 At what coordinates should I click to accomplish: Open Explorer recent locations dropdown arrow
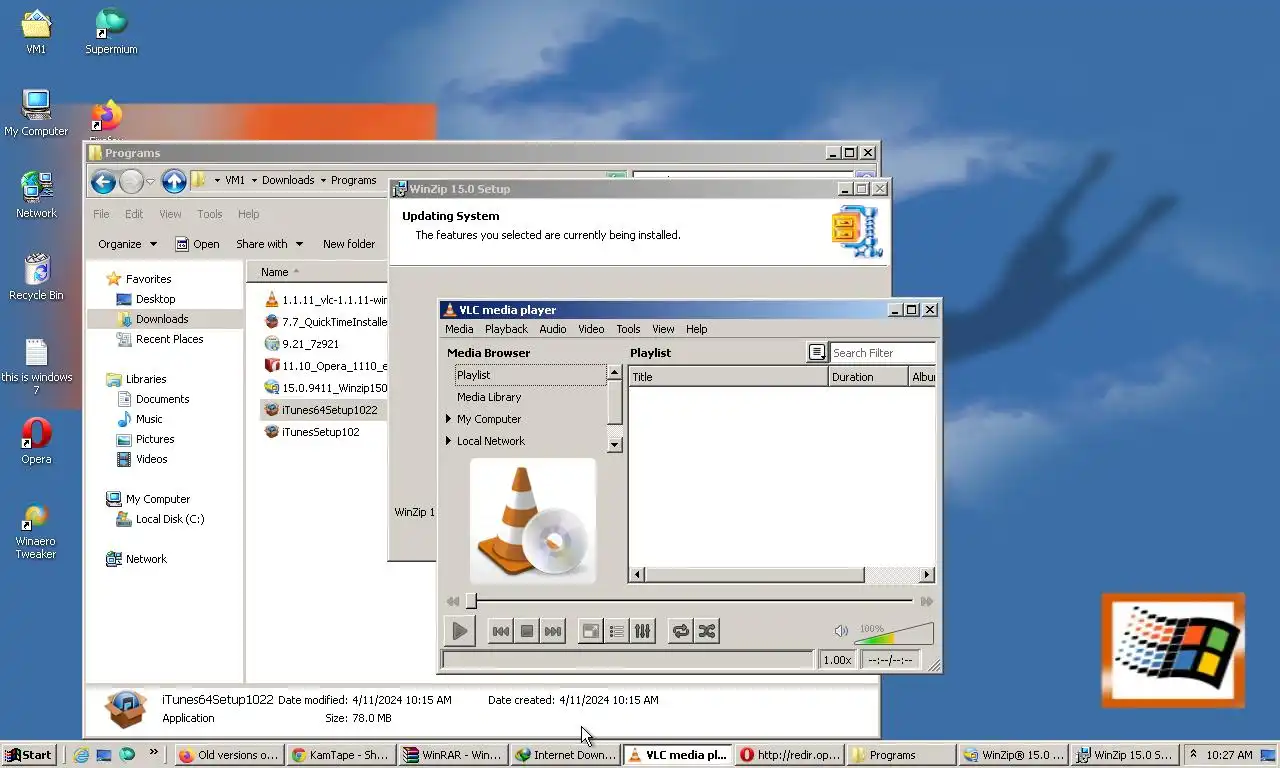click(x=150, y=181)
